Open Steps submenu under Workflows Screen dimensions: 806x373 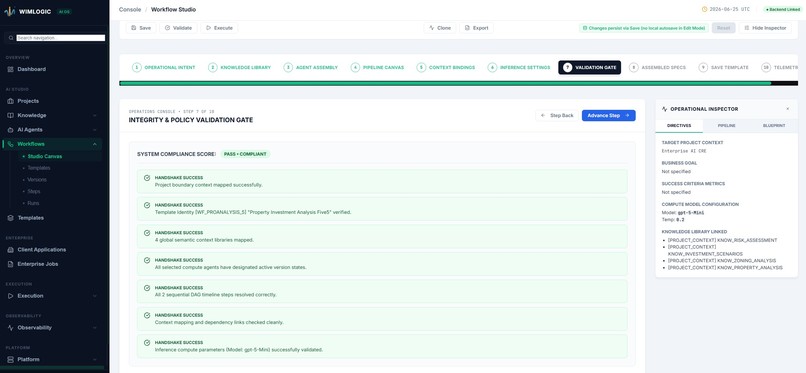(34, 191)
